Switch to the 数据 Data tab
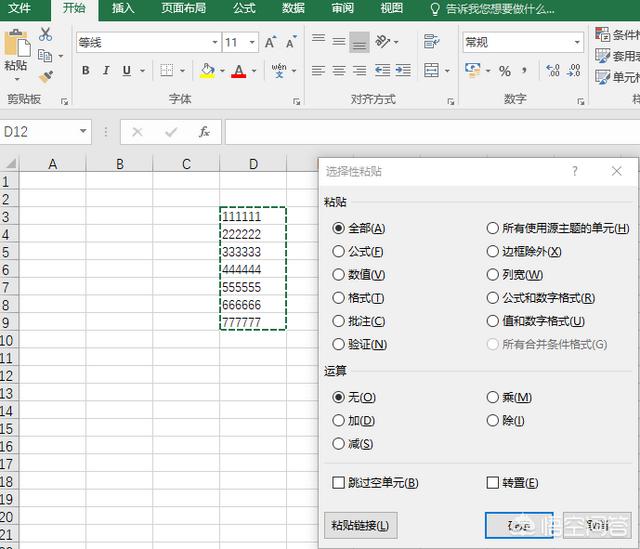 coord(293,9)
